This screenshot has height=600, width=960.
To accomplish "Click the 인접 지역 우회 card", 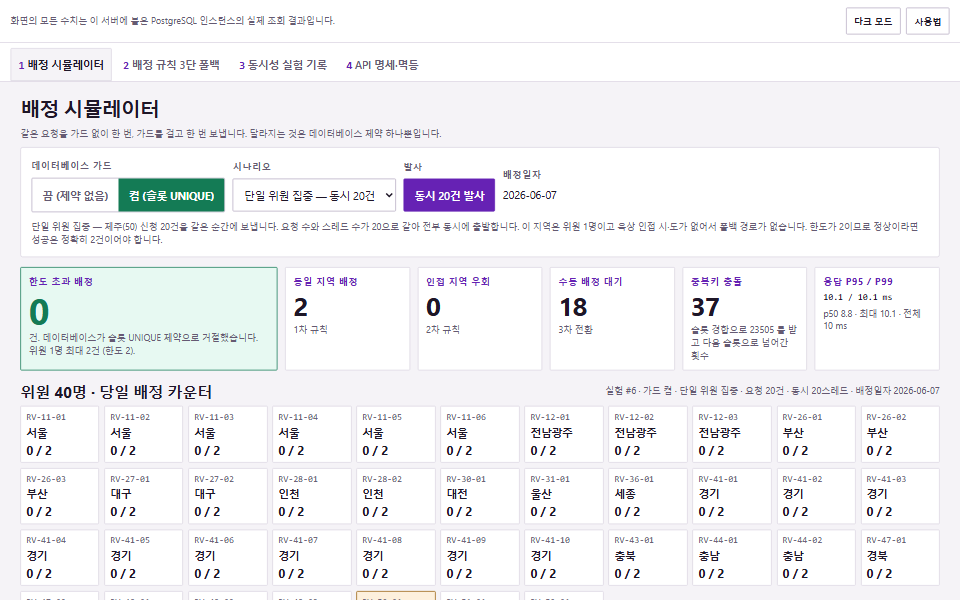I will [x=480, y=319].
